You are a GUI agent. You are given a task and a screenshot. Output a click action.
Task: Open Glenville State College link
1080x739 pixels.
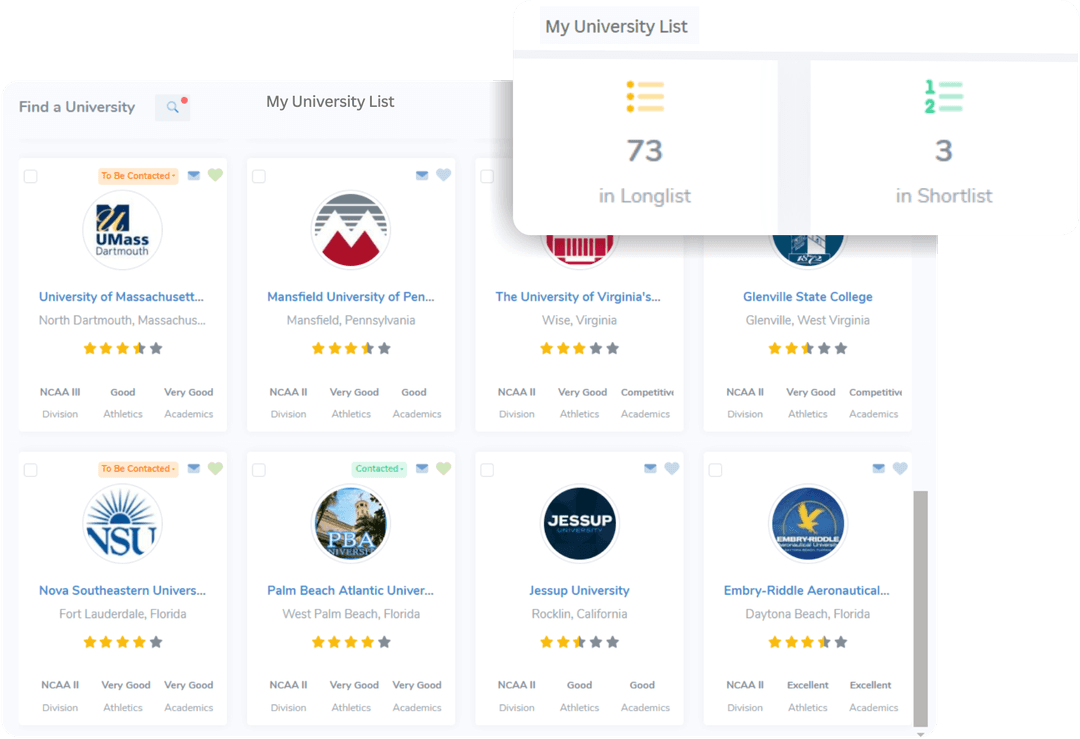807,297
